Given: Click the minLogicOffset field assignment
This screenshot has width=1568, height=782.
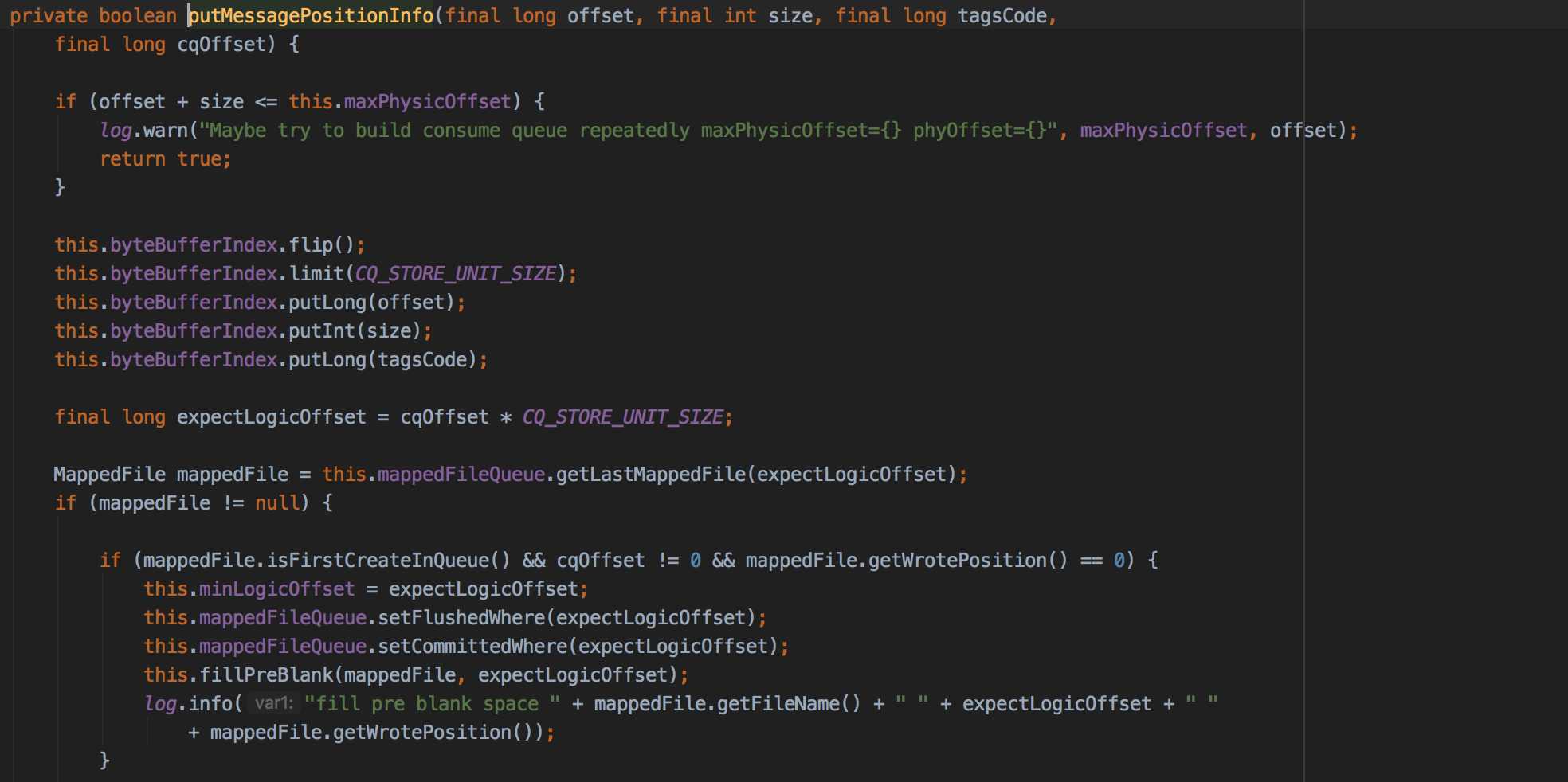Looking at the screenshot, I should pyautogui.click(x=276, y=588).
